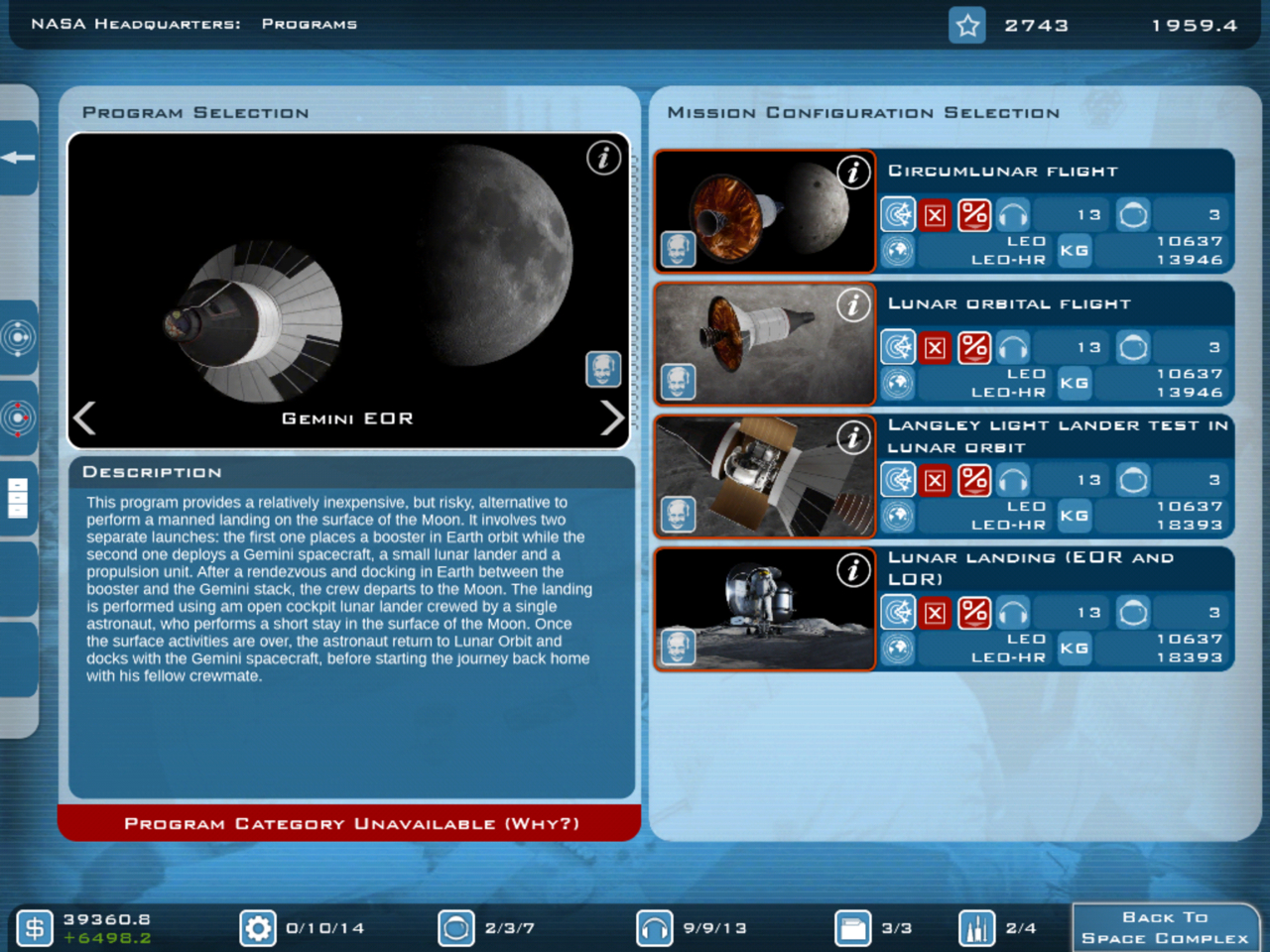Click Buzz portrait icon on Lunar Landing thumbnail
The height and width of the screenshot is (952, 1270).
pyautogui.click(x=679, y=648)
